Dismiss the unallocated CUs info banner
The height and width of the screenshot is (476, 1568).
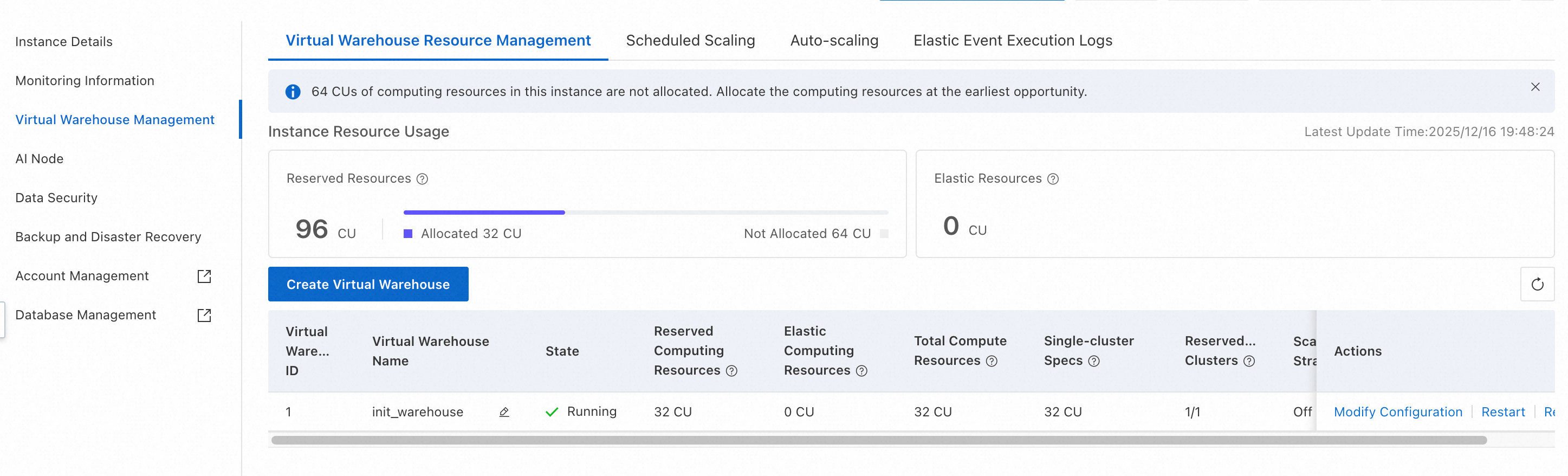tap(1535, 87)
